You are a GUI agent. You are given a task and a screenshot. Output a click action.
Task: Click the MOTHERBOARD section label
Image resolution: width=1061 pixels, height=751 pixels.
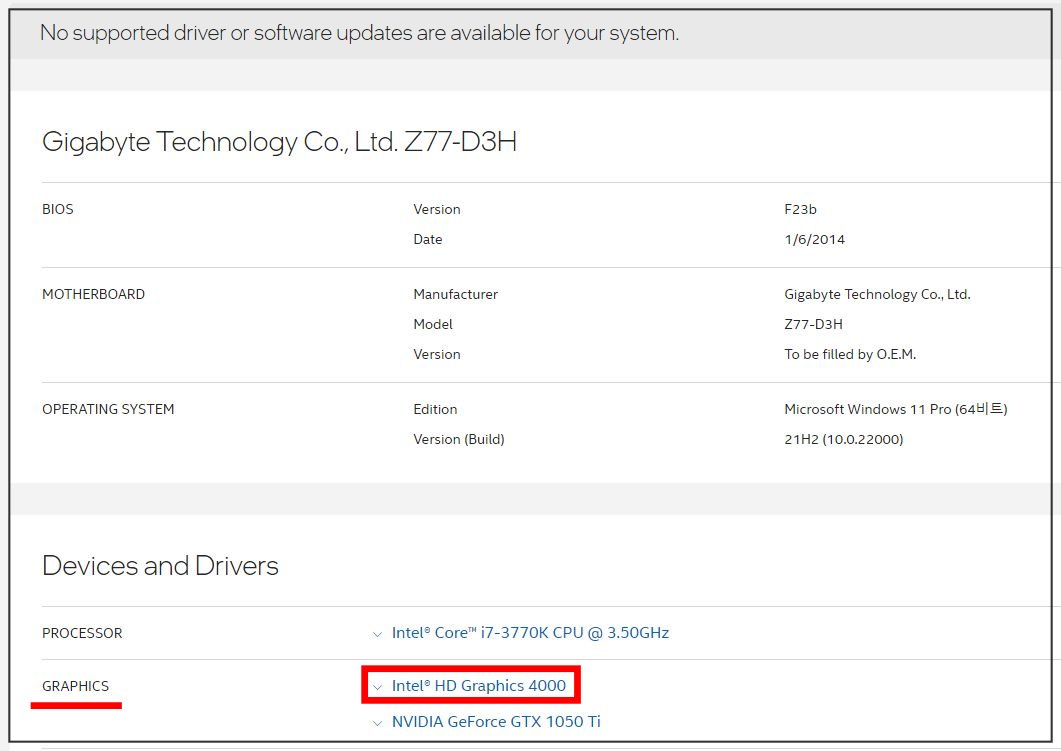point(93,294)
